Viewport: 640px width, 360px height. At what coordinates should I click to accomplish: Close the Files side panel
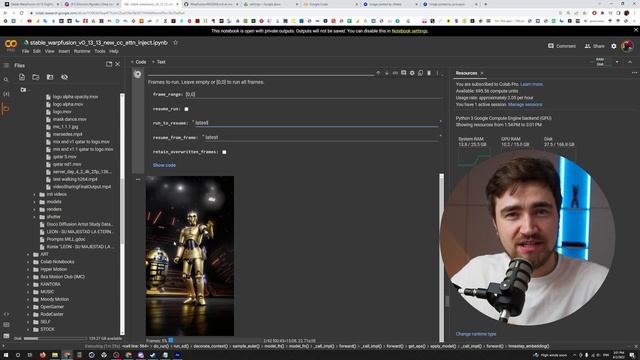pyautogui.click(x=118, y=64)
